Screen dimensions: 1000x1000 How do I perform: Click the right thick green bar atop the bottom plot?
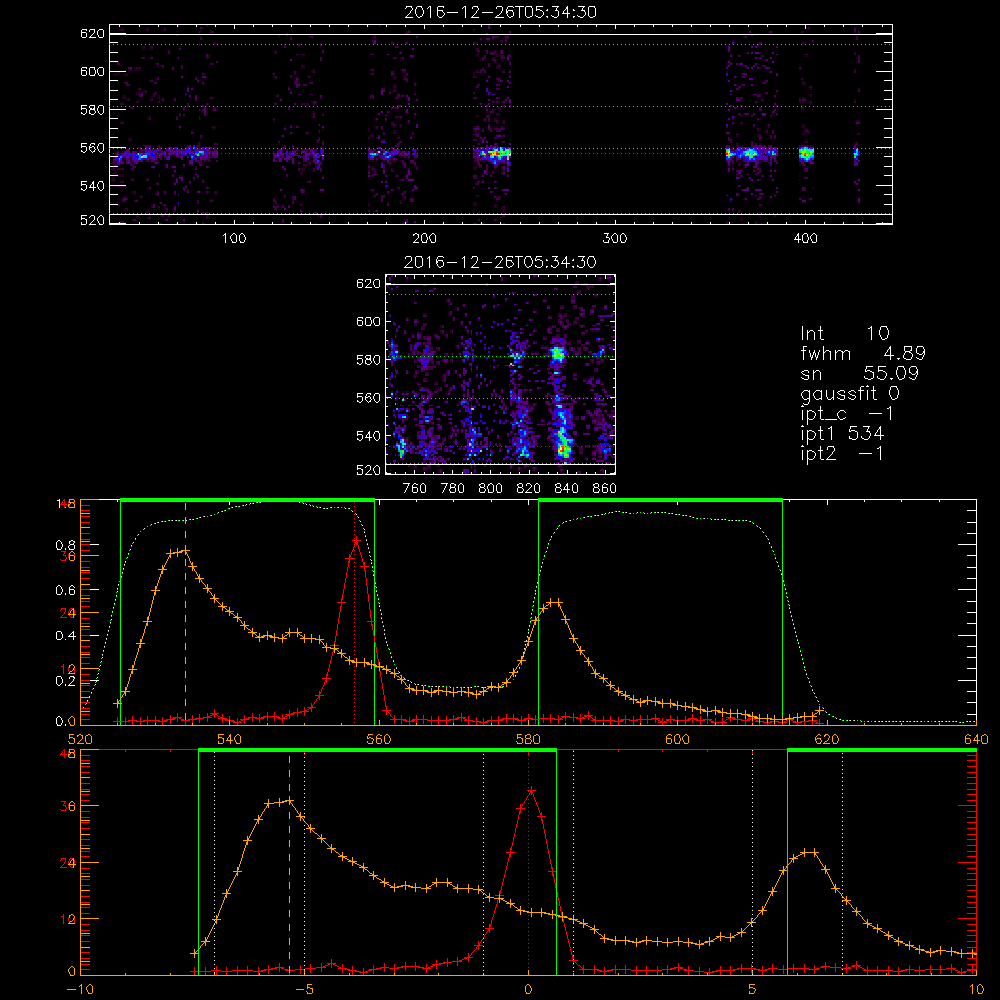(x=882, y=751)
